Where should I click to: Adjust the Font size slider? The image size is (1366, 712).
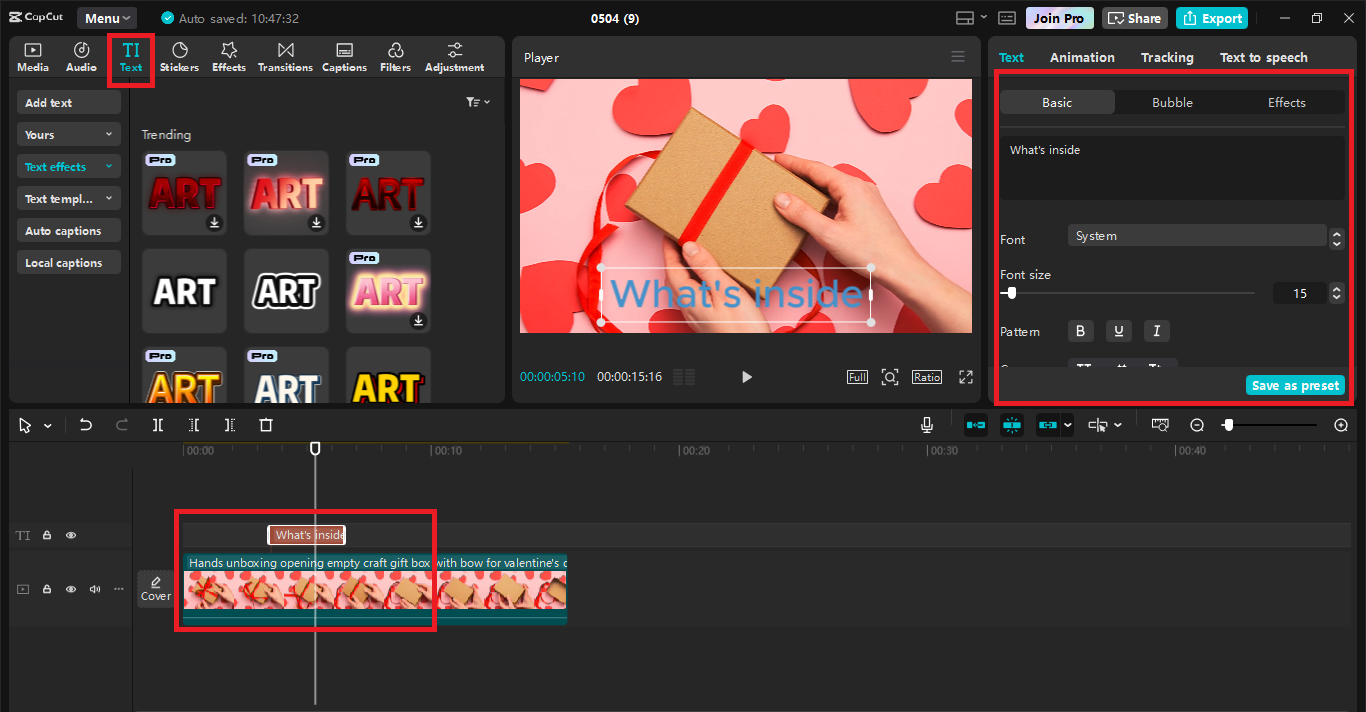[x=1010, y=293]
